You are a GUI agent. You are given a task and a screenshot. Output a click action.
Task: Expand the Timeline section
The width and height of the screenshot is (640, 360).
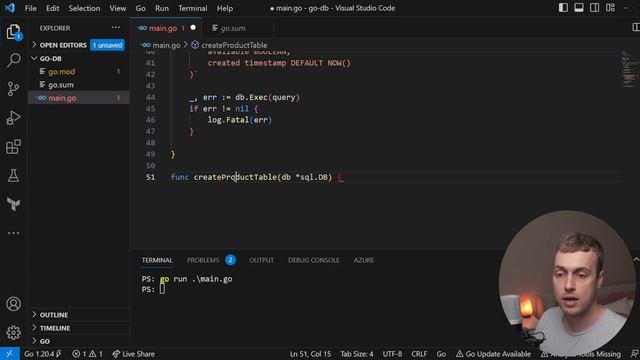[55, 328]
